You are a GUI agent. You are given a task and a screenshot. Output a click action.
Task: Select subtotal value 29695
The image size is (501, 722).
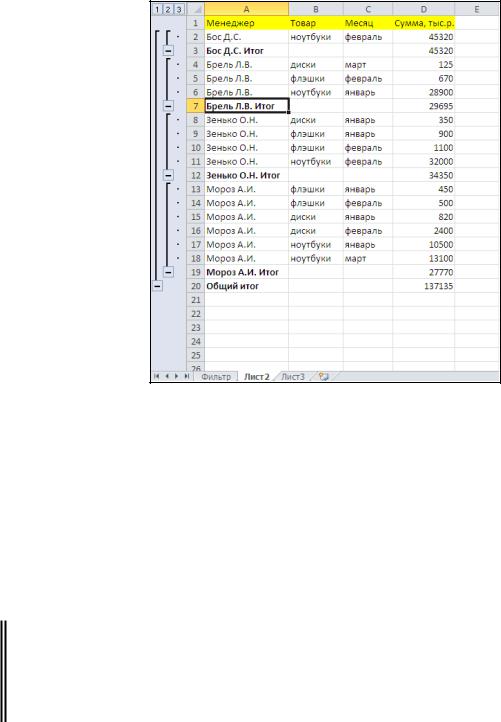[x=424, y=106]
